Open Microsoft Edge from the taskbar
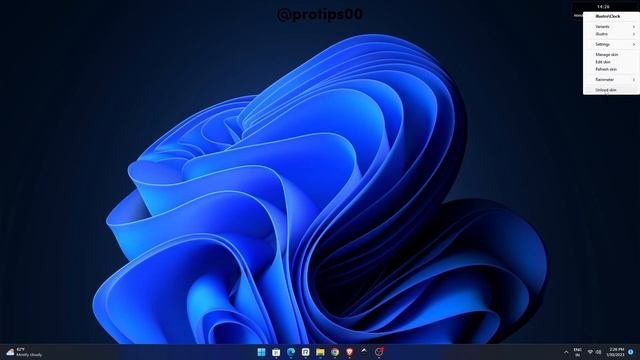Image resolution: width=640 pixels, height=360 pixels. click(x=291, y=352)
